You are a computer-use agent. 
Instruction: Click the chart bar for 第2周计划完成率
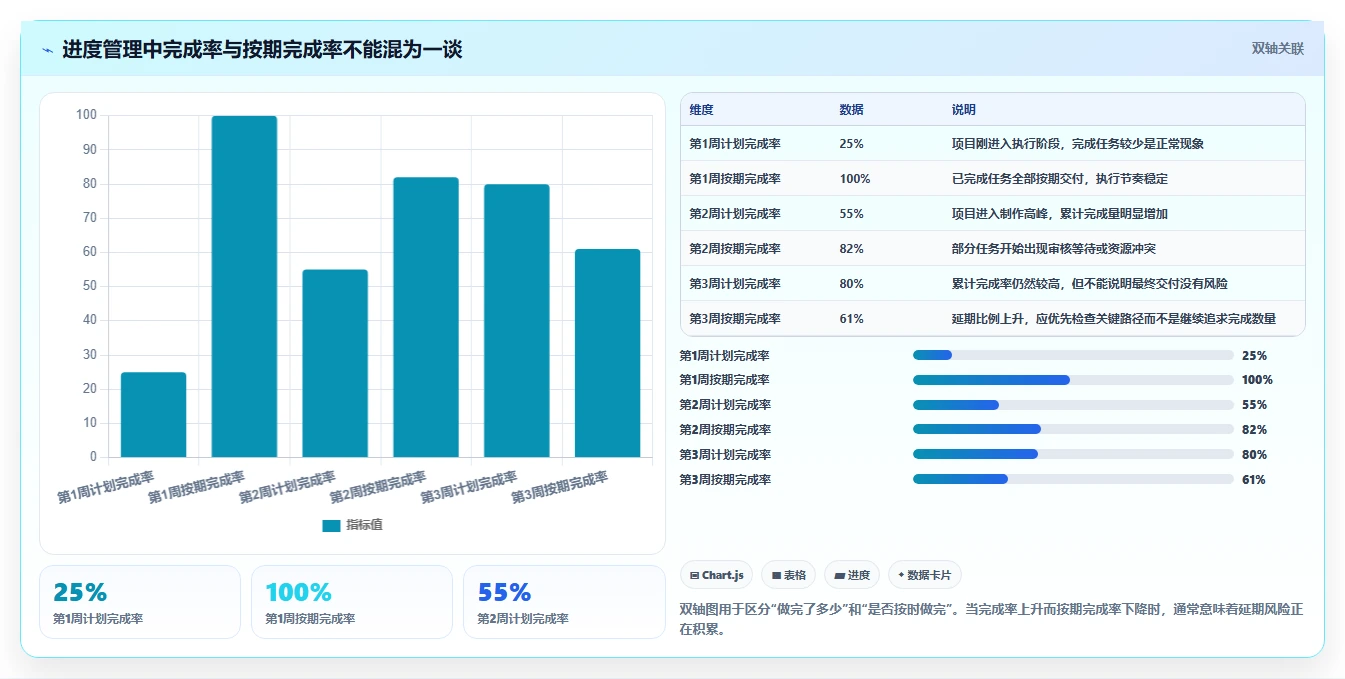[335, 364]
